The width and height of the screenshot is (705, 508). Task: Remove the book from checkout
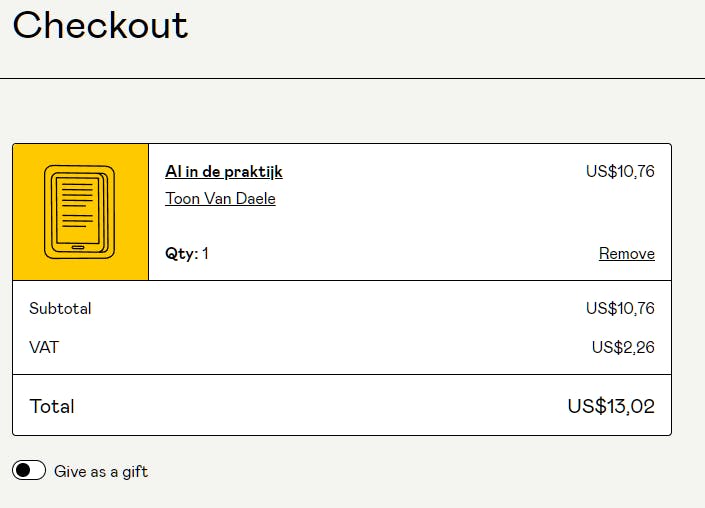[x=626, y=253]
